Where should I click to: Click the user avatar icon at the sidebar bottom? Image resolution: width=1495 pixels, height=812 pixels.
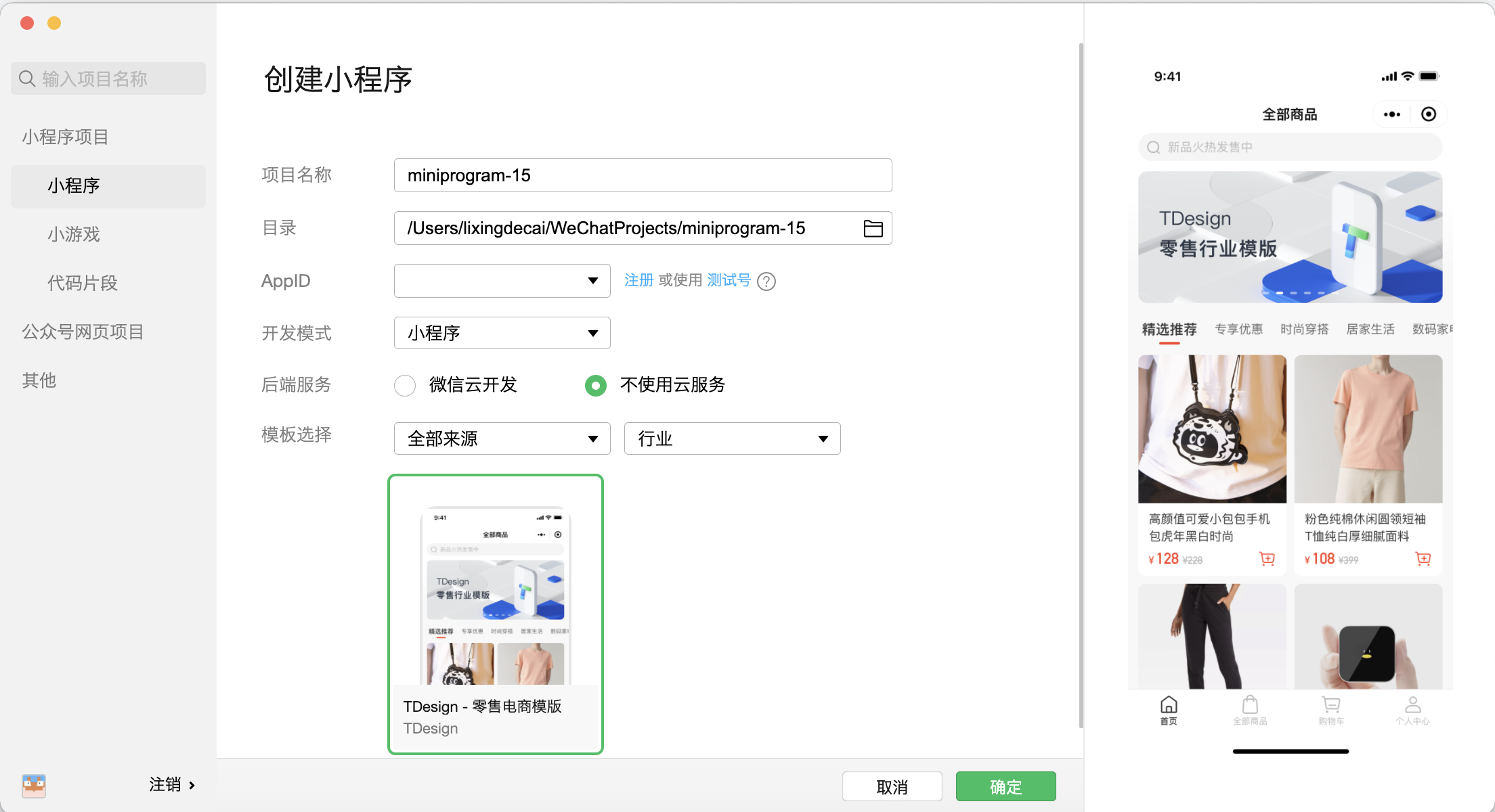[34, 786]
